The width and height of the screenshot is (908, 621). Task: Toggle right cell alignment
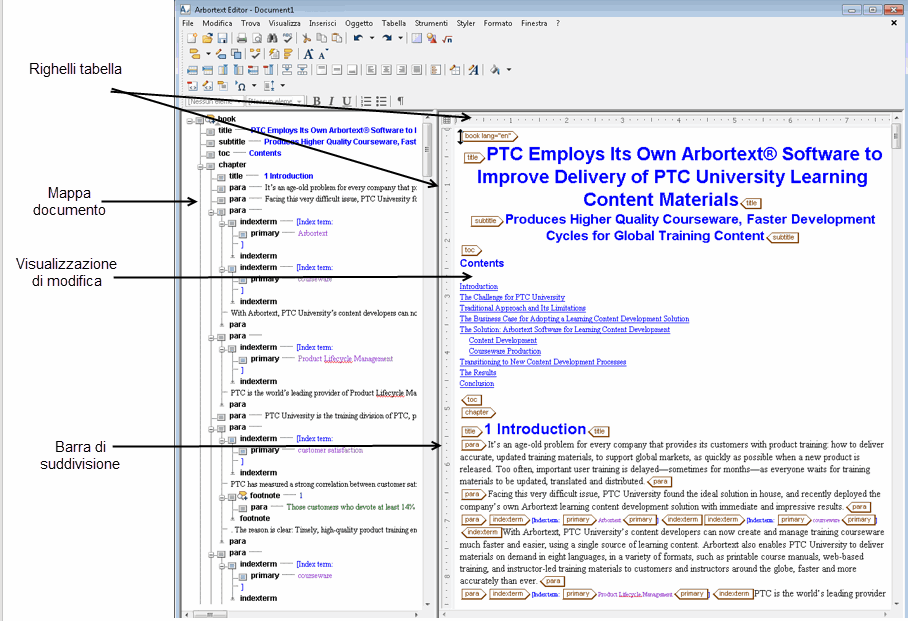point(401,70)
